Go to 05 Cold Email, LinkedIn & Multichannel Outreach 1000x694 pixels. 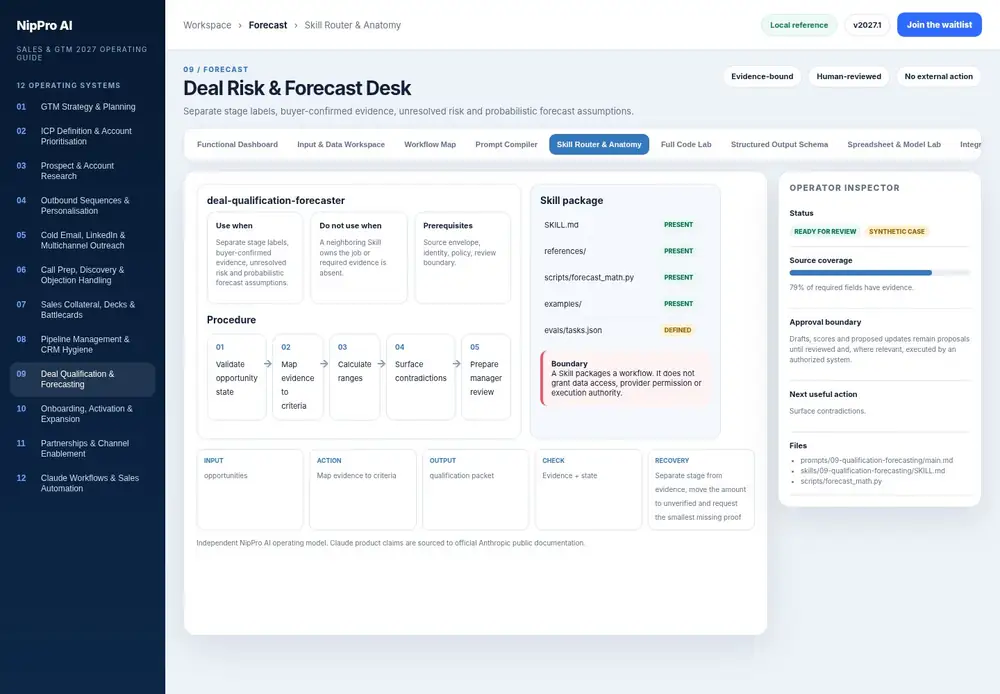(82, 240)
